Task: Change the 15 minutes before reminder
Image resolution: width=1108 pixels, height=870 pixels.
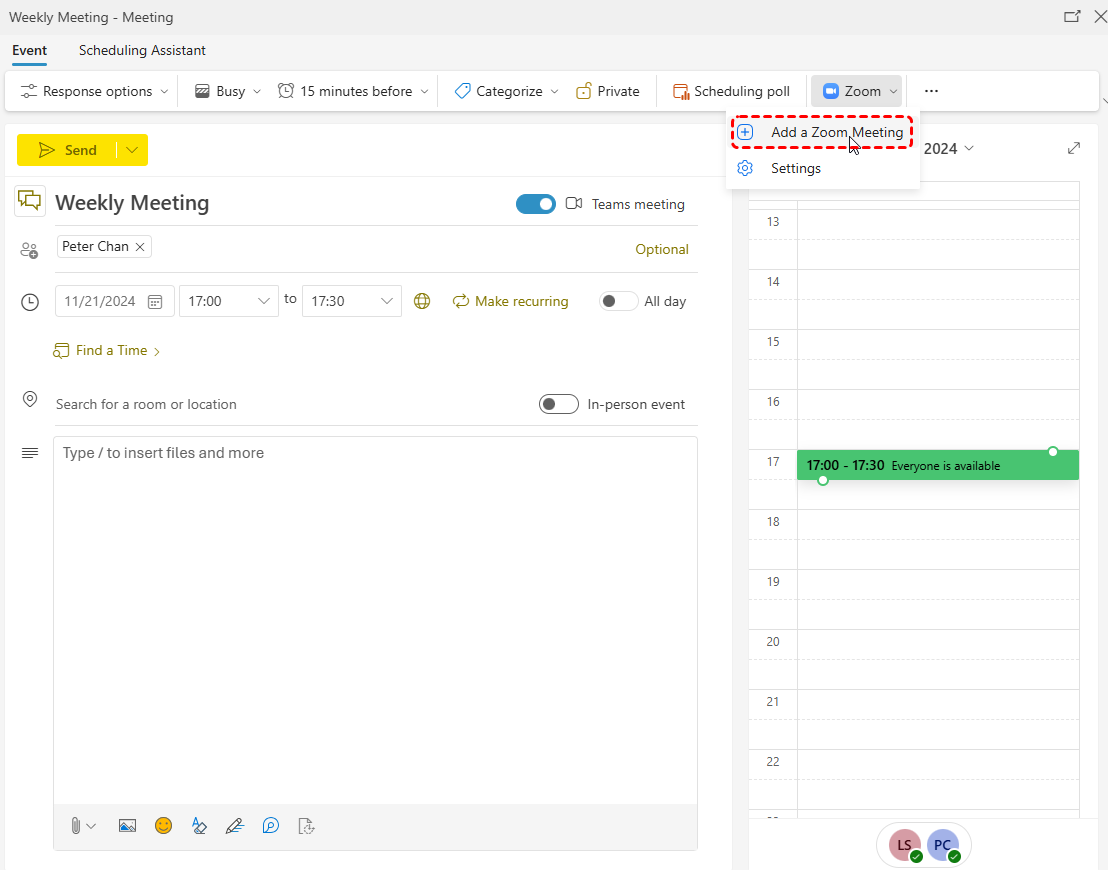Action: pos(353,91)
